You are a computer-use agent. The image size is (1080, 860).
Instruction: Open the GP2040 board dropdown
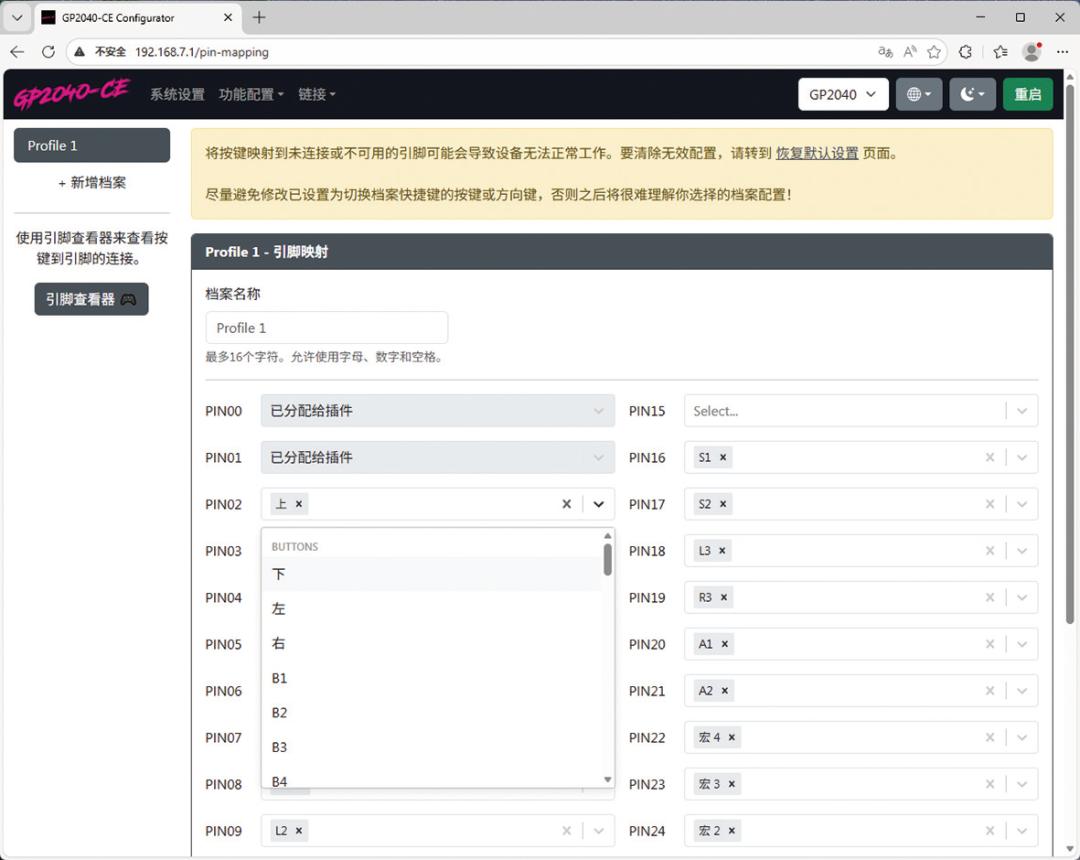[x=843, y=94]
